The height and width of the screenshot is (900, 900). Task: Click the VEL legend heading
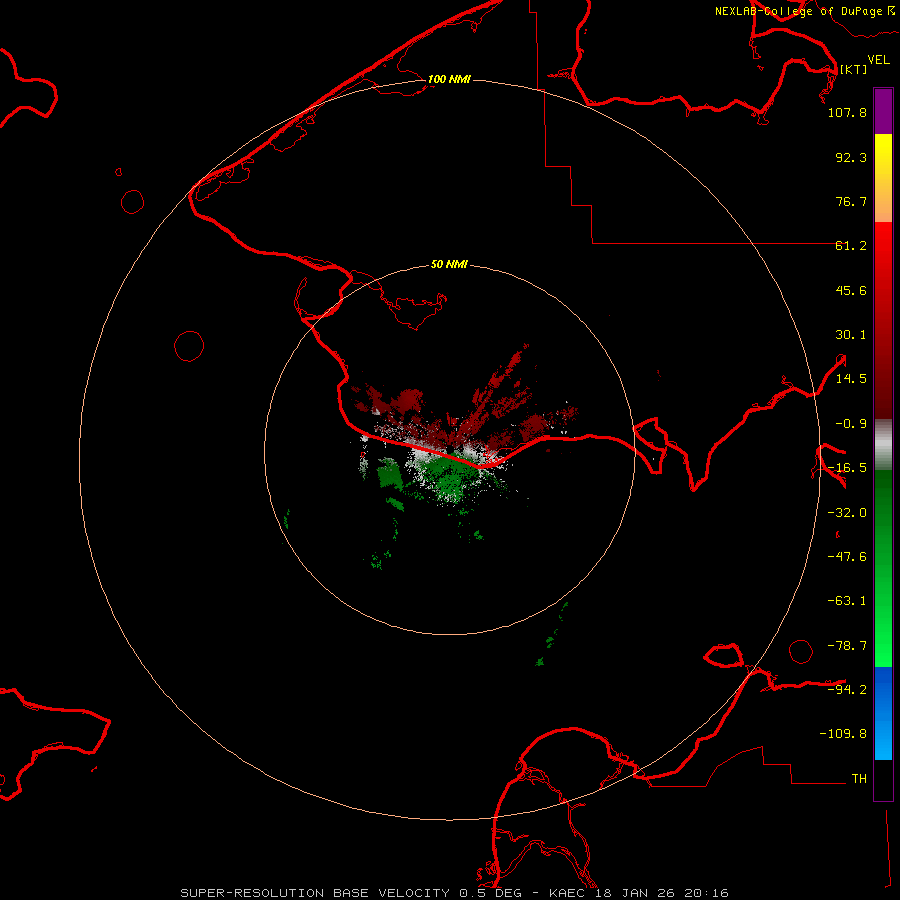tap(878, 60)
